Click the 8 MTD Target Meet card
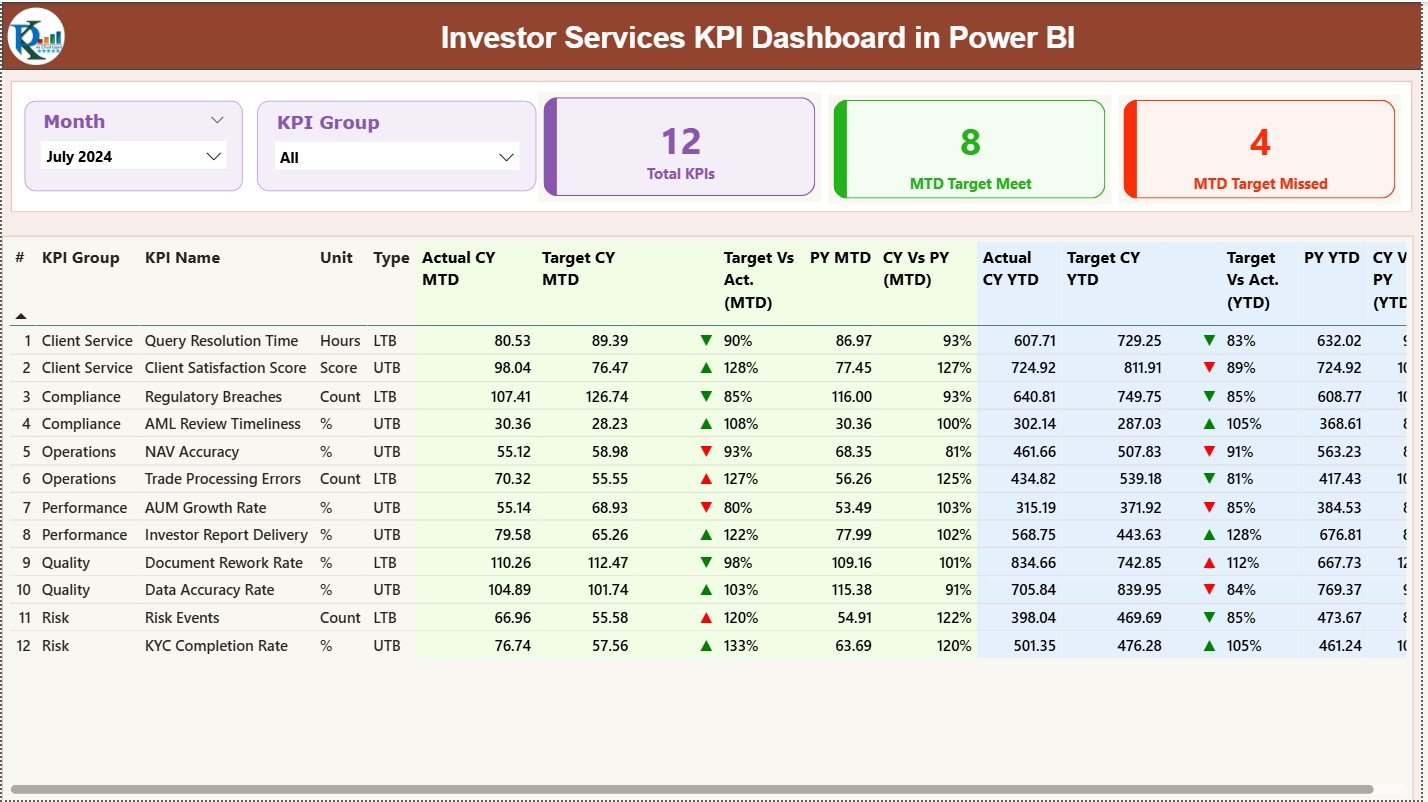The width and height of the screenshot is (1428, 802). 967,149
